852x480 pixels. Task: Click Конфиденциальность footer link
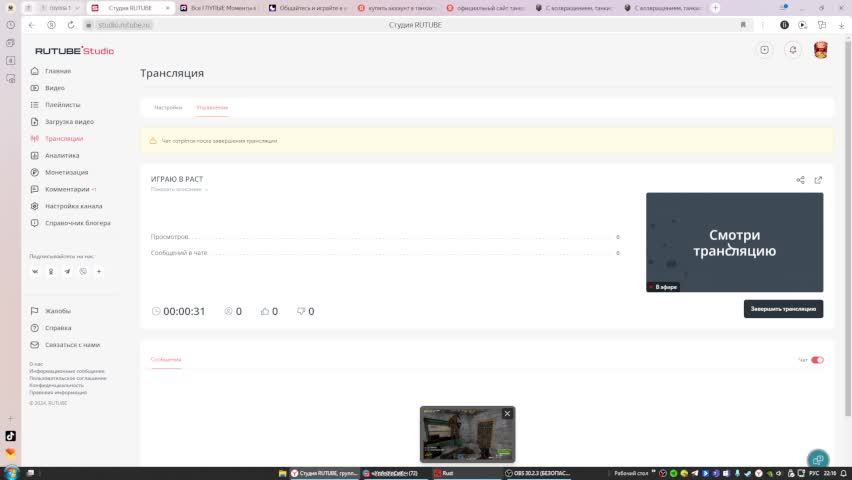(x=57, y=385)
